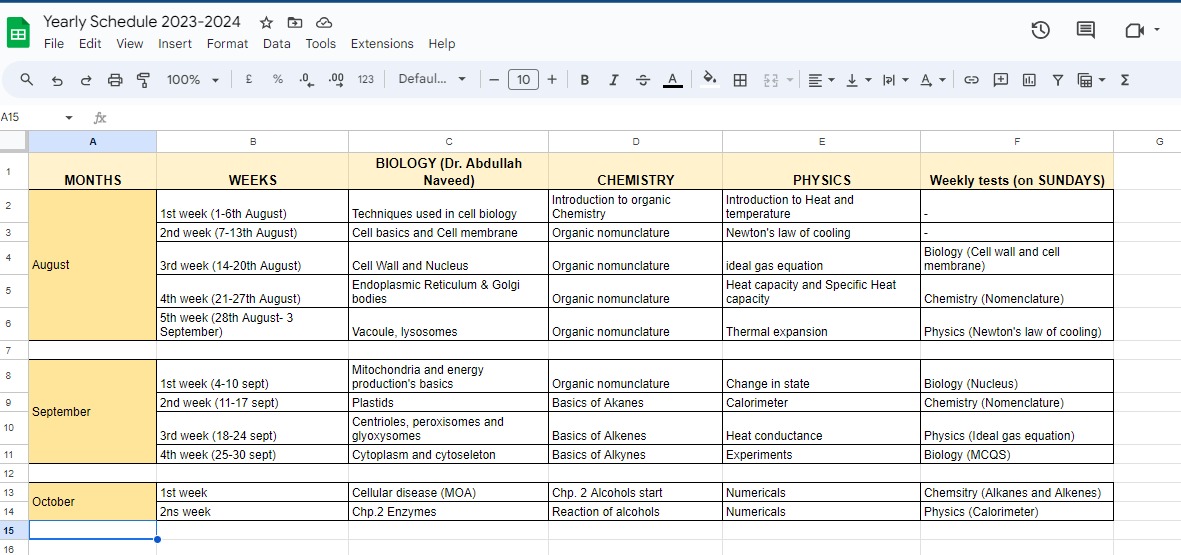Image resolution: width=1181 pixels, height=555 pixels.
Task: Click the Insert link icon
Action: coord(972,80)
